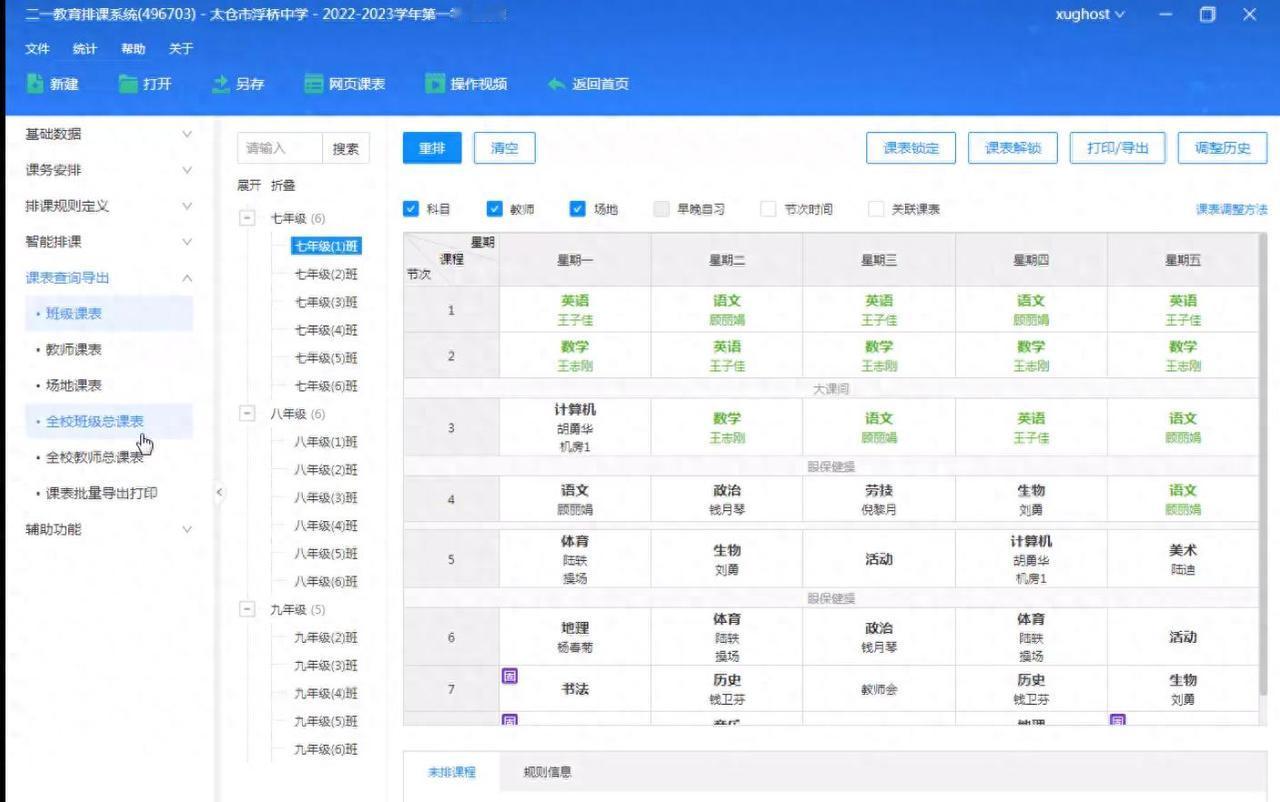The width and height of the screenshot is (1280, 802).
Task: Click the timetable vertical scrollbar
Action: [1263, 465]
